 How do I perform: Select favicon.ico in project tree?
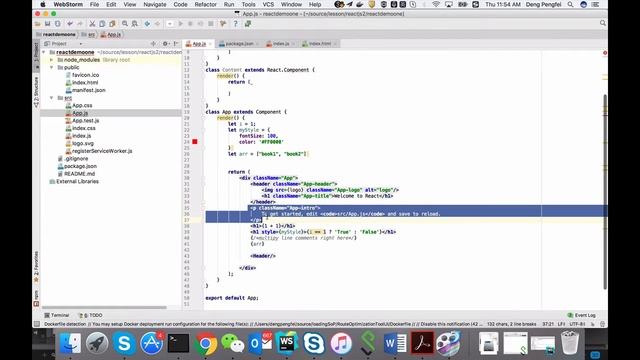(82, 75)
